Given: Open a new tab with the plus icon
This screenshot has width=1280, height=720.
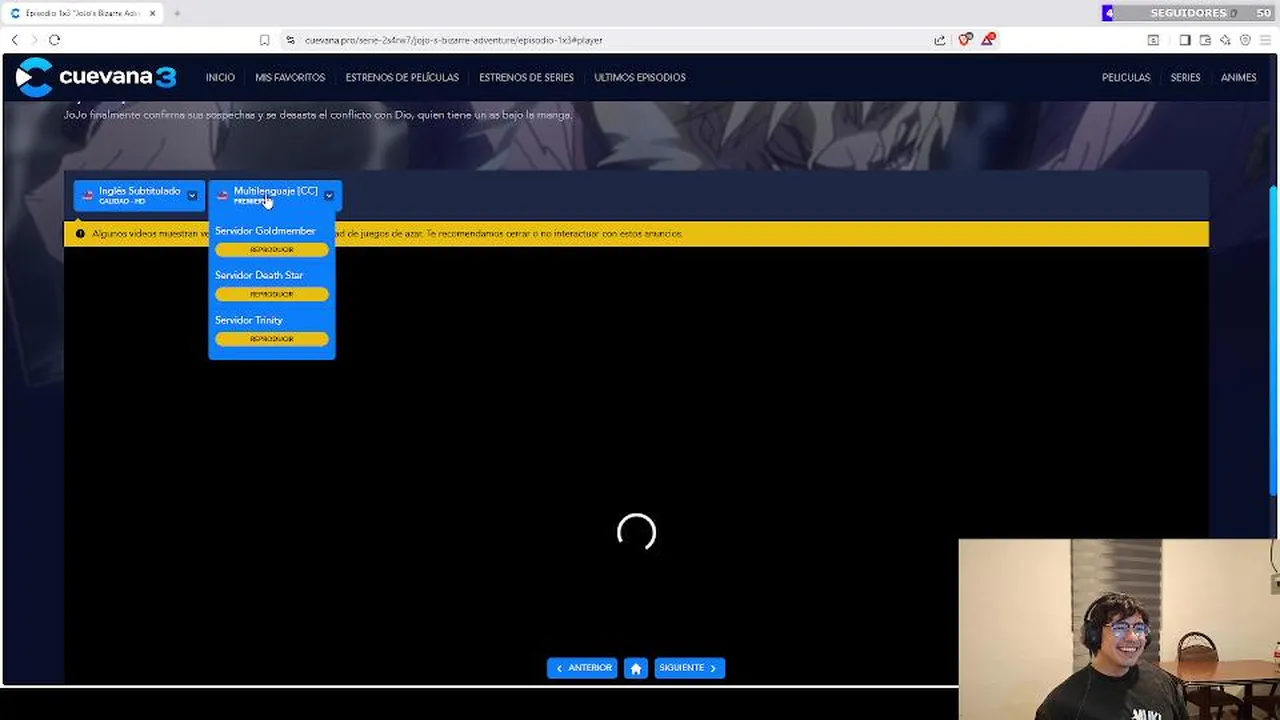Looking at the screenshot, I should (177, 13).
